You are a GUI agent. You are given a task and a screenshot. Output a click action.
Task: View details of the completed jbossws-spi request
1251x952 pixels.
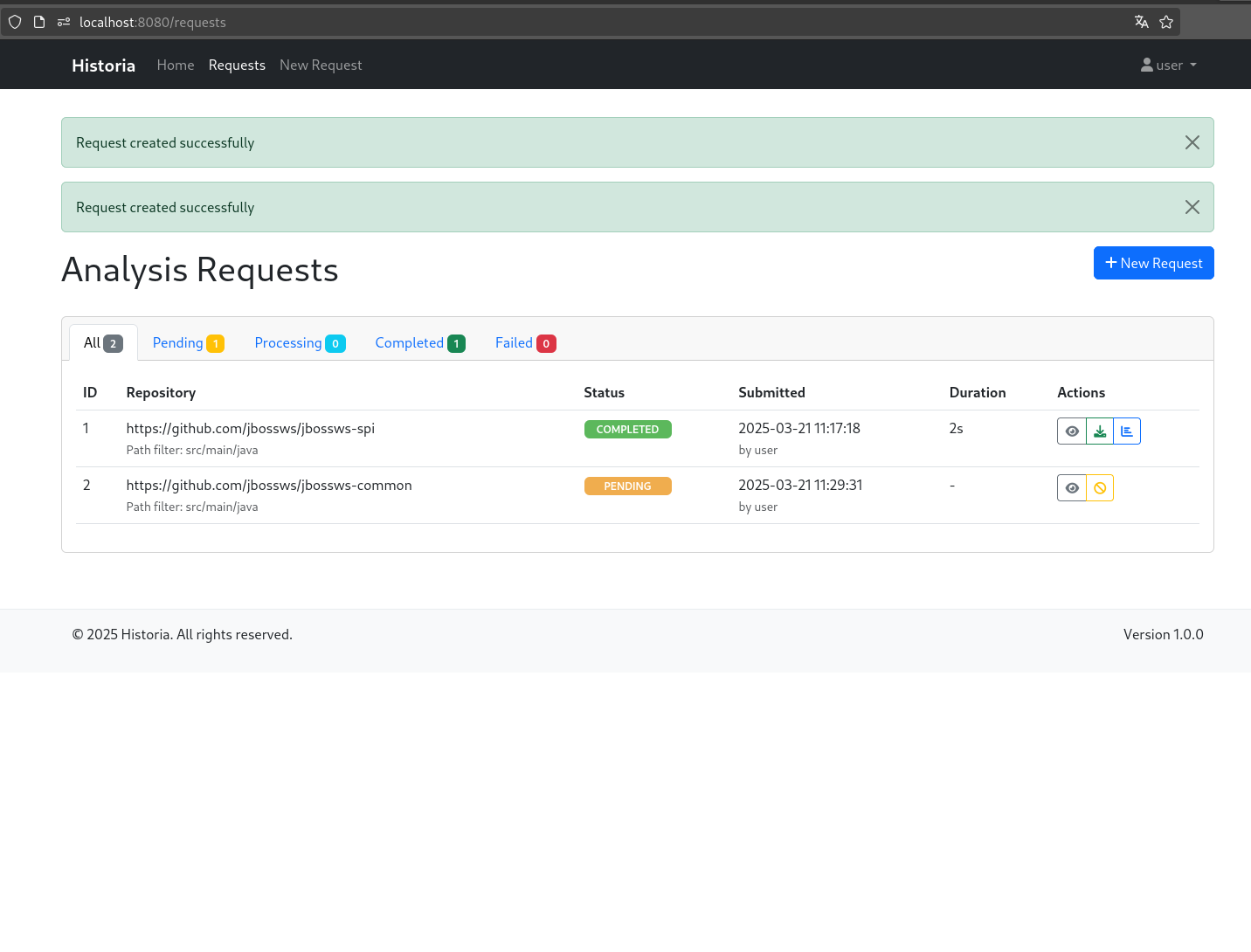click(x=1071, y=431)
